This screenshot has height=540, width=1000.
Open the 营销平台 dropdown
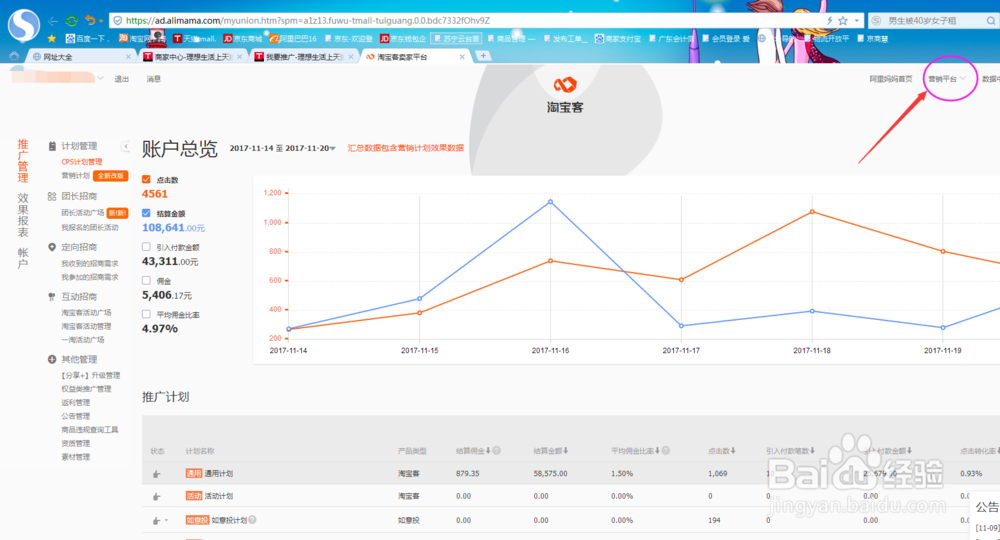pos(946,79)
